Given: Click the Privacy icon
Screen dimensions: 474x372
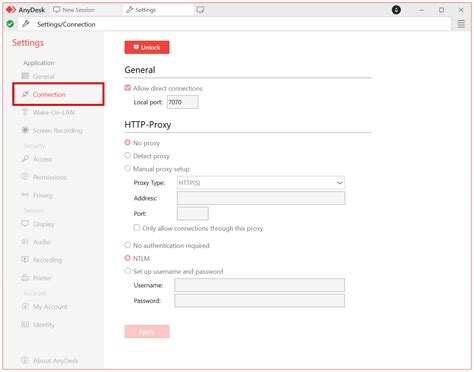Looking at the screenshot, I should [25, 194].
